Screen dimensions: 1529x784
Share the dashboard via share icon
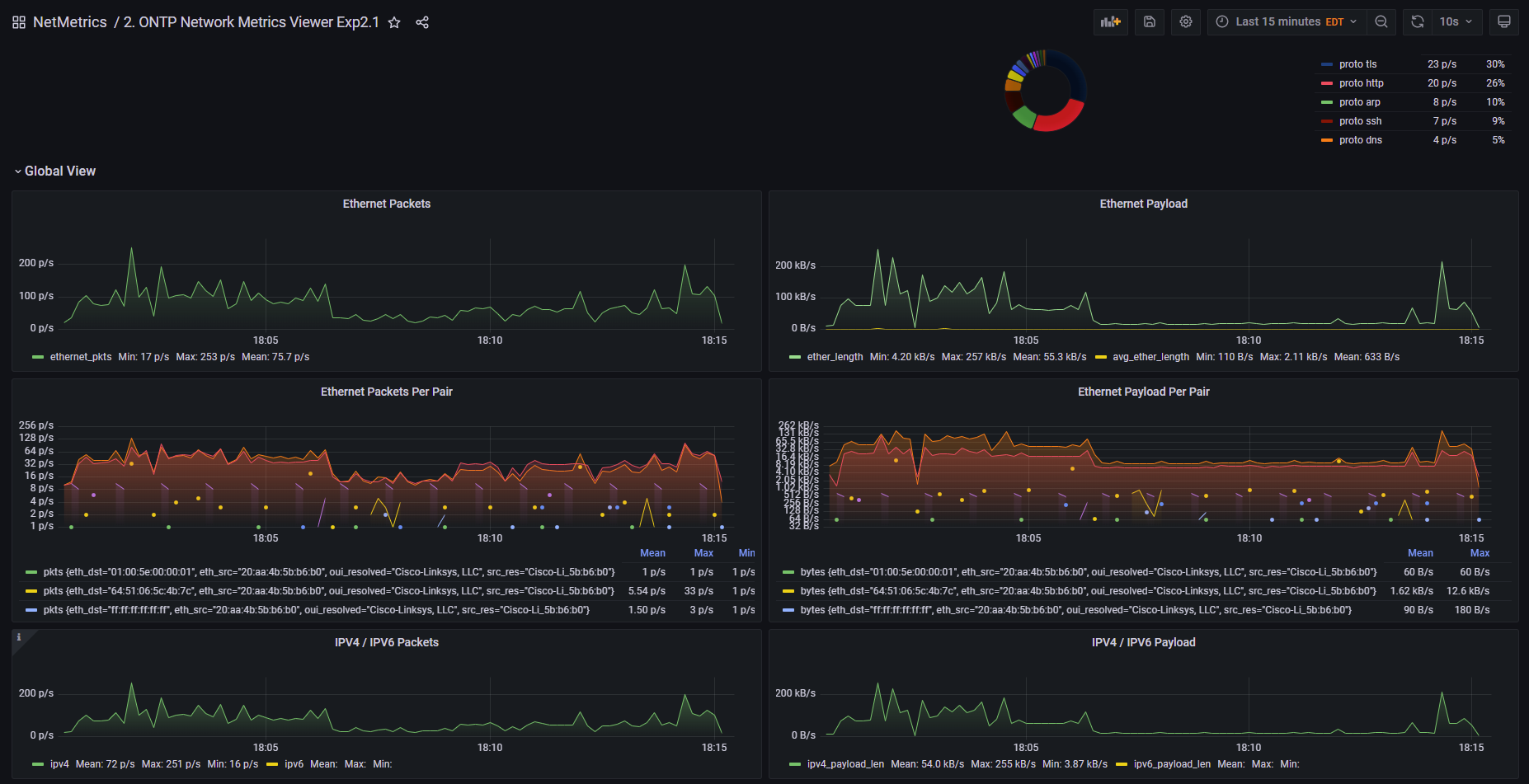point(422,22)
